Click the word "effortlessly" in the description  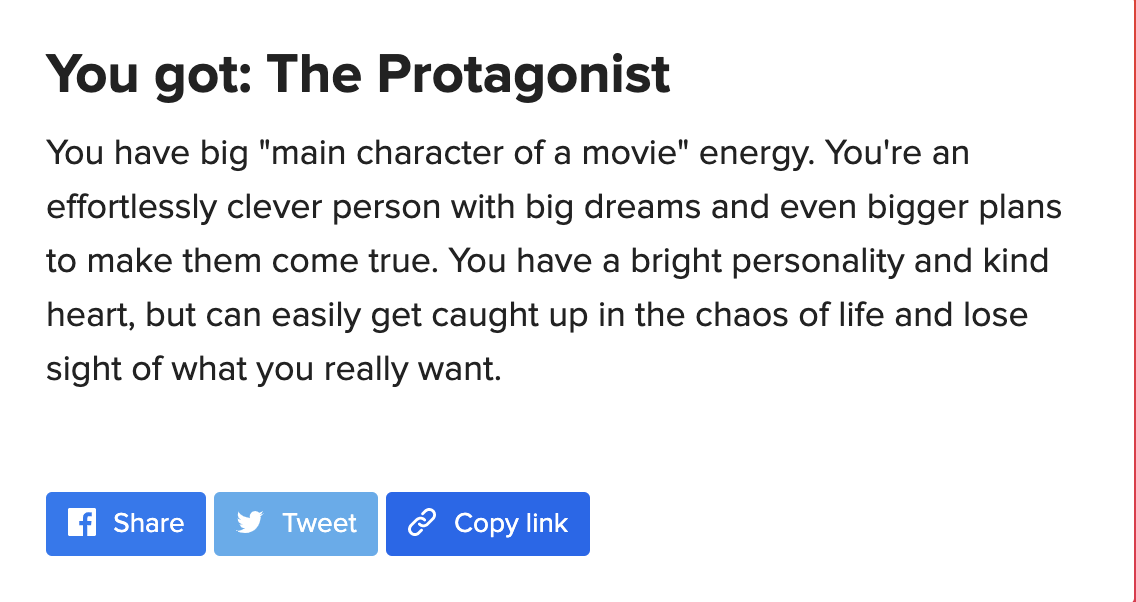[131, 208]
